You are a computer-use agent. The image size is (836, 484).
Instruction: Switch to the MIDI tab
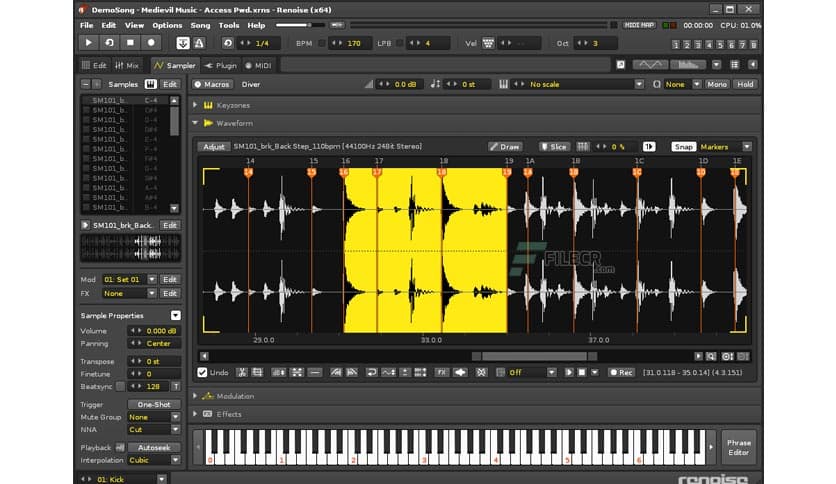258,66
